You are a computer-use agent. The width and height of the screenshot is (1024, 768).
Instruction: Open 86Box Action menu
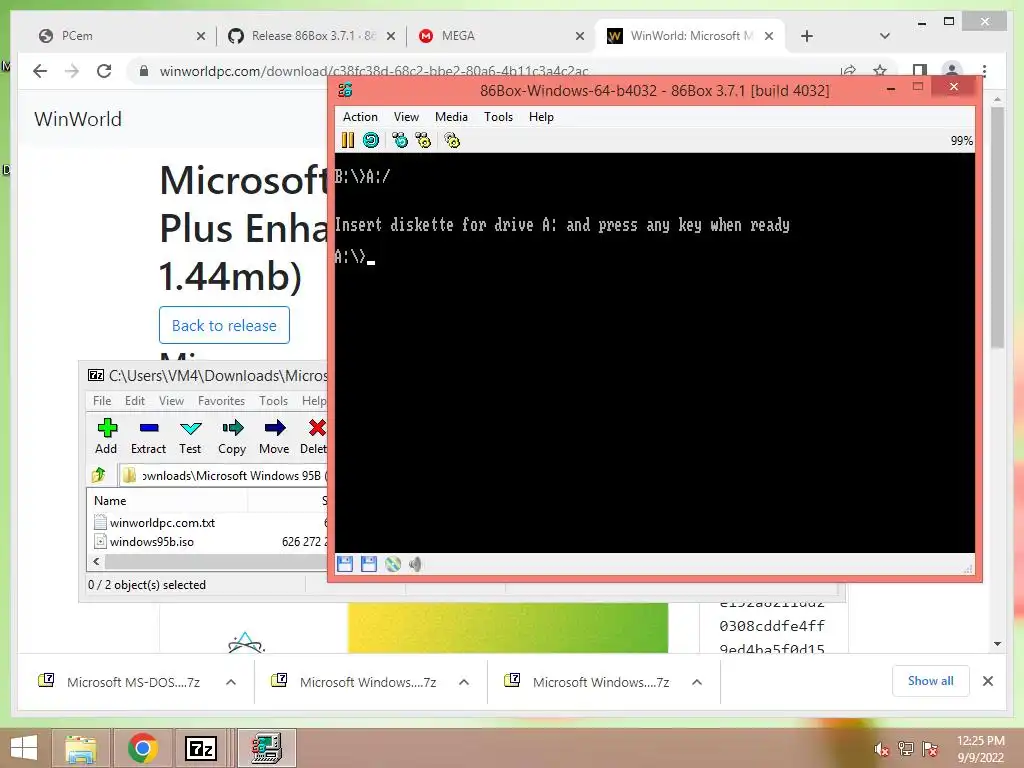[x=360, y=117]
